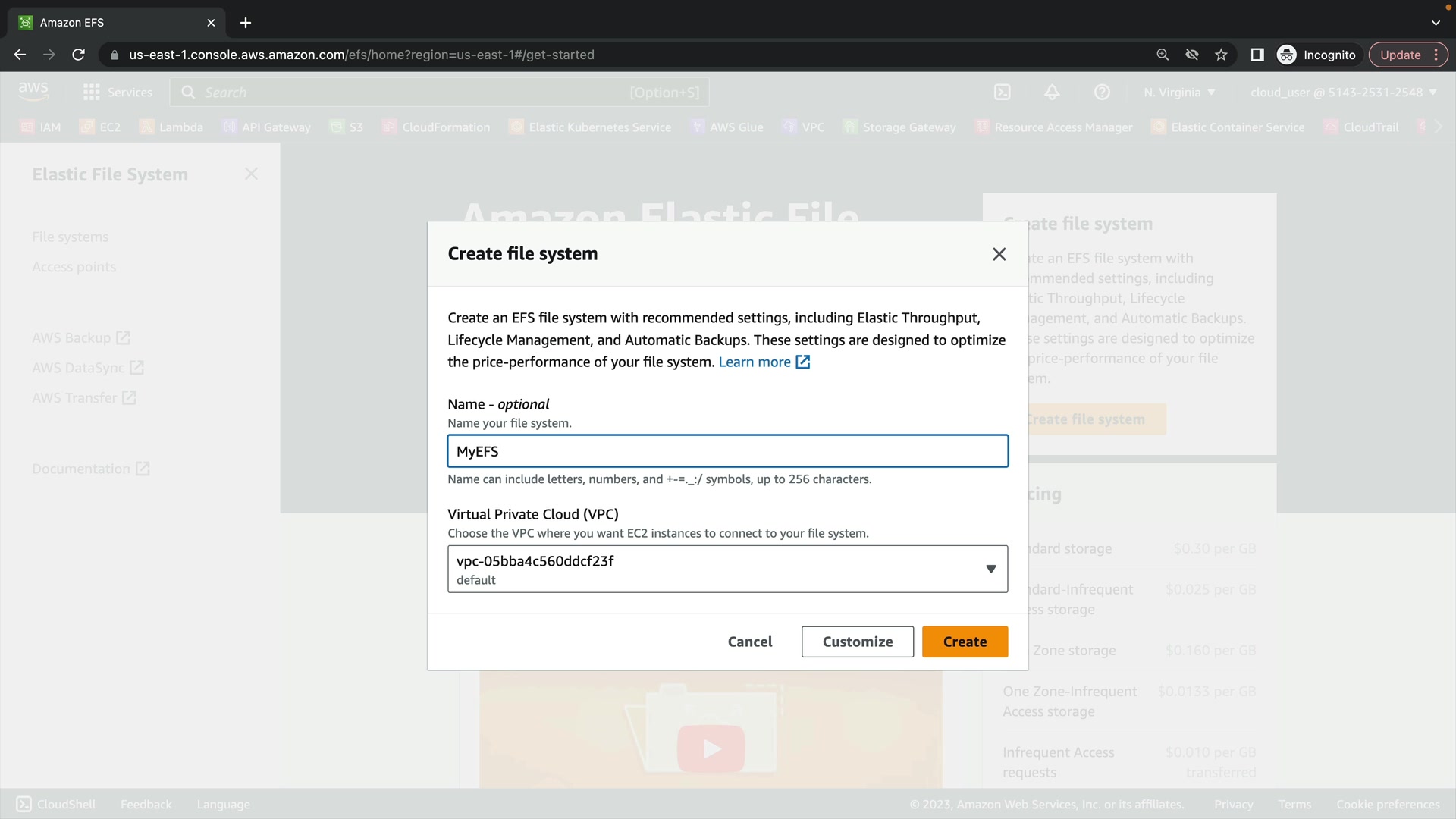Open the help question mark icon
The width and height of the screenshot is (1456, 819).
point(1102,93)
